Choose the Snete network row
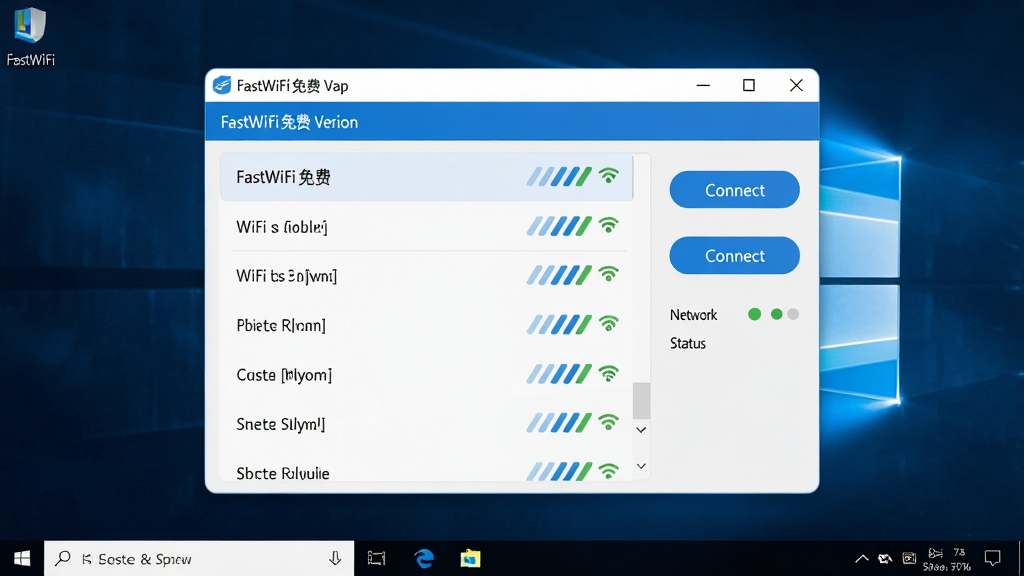The height and width of the screenshot is (576, 1024). tap(426, 424)
